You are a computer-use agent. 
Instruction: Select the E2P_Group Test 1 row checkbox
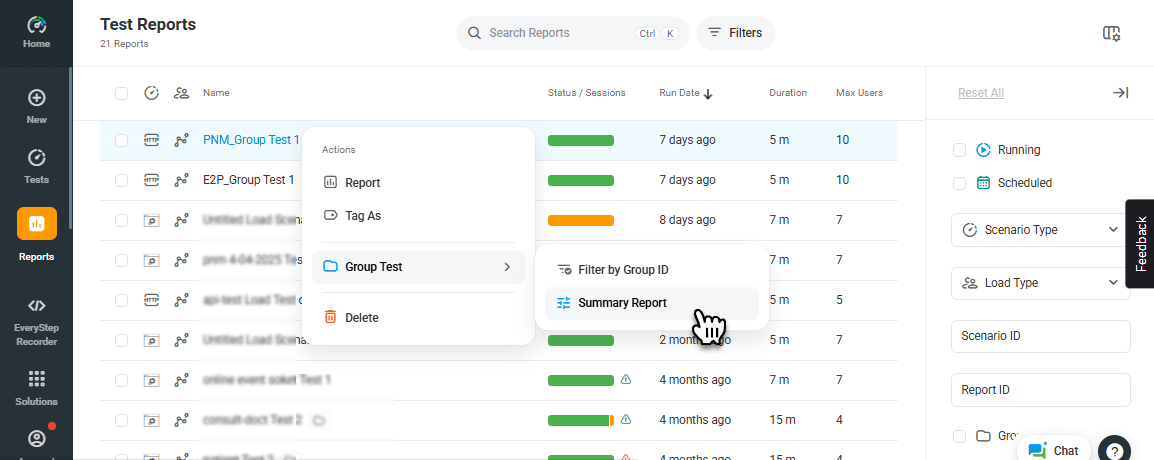(121, 180)
